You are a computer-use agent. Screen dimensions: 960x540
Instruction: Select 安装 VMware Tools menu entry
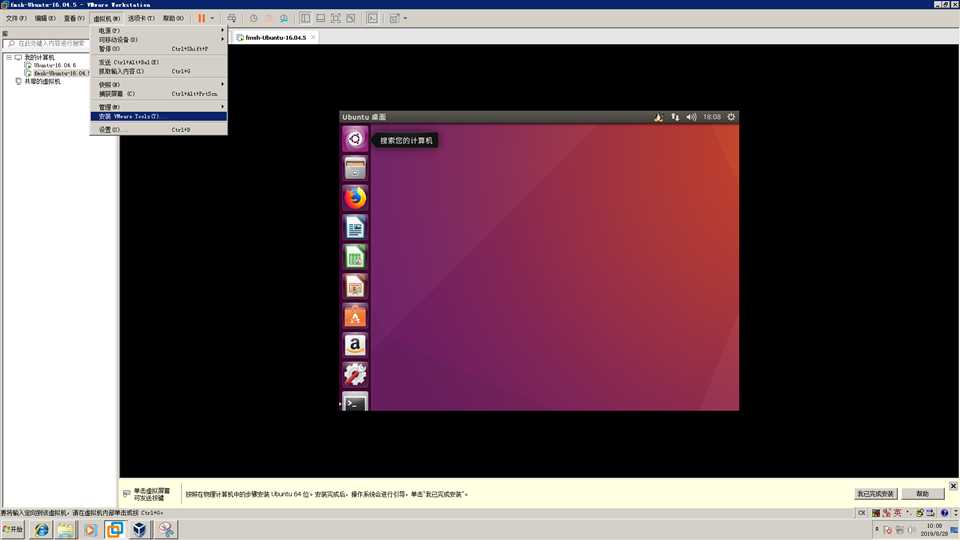tap(159, 116)
